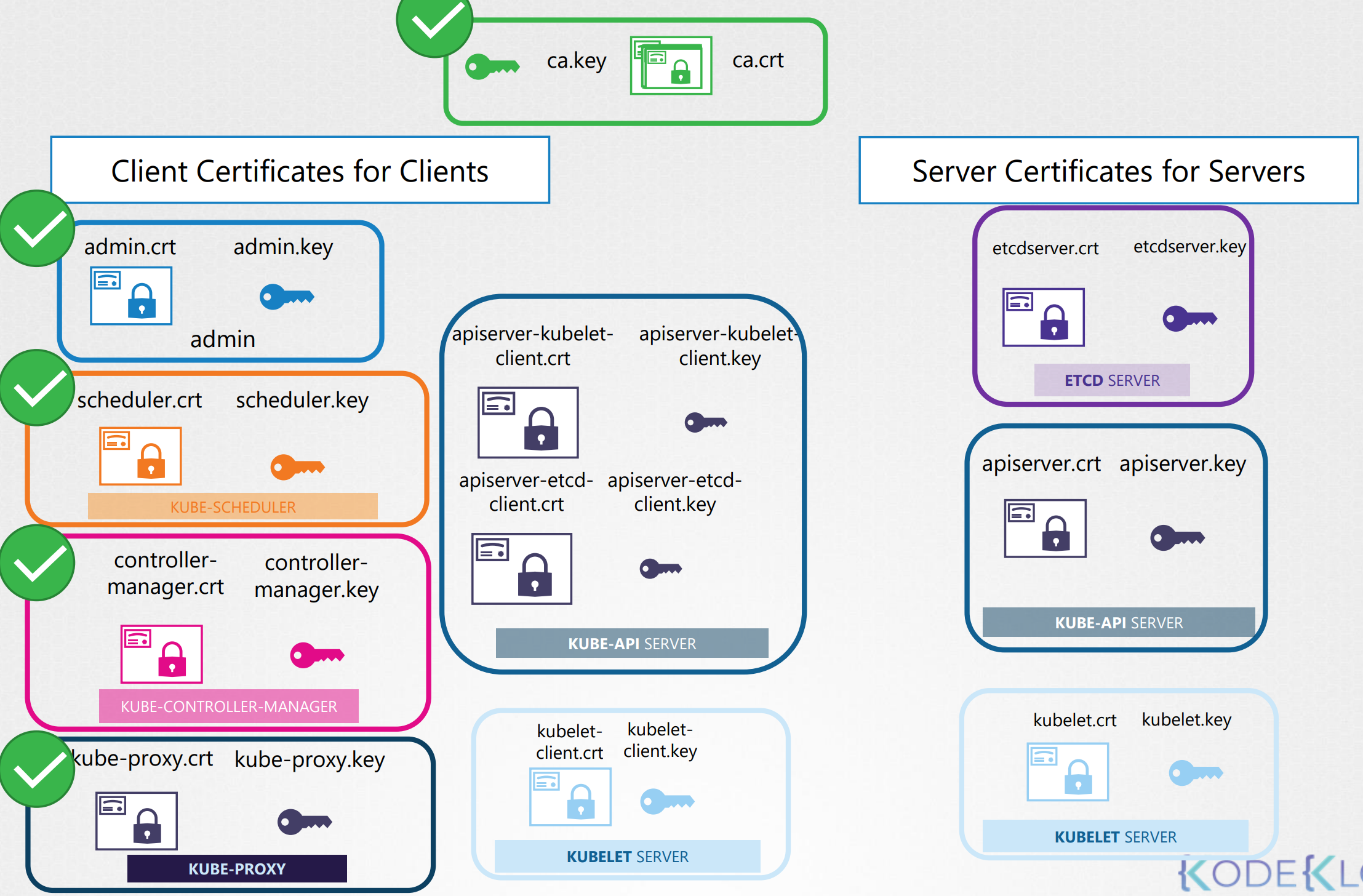Viewport: 1363px width, 896px height.
Task: Click the KUBE-PROXY dark label
Action: (237, 869)
